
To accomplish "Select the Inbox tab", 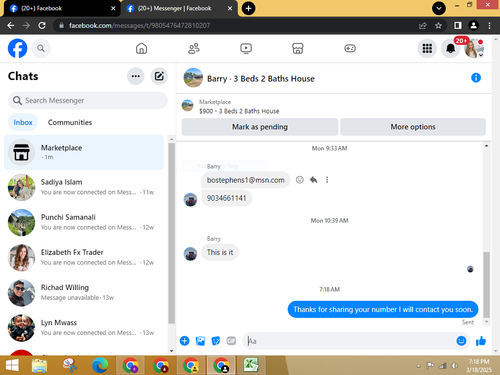I will click(23, 122).
